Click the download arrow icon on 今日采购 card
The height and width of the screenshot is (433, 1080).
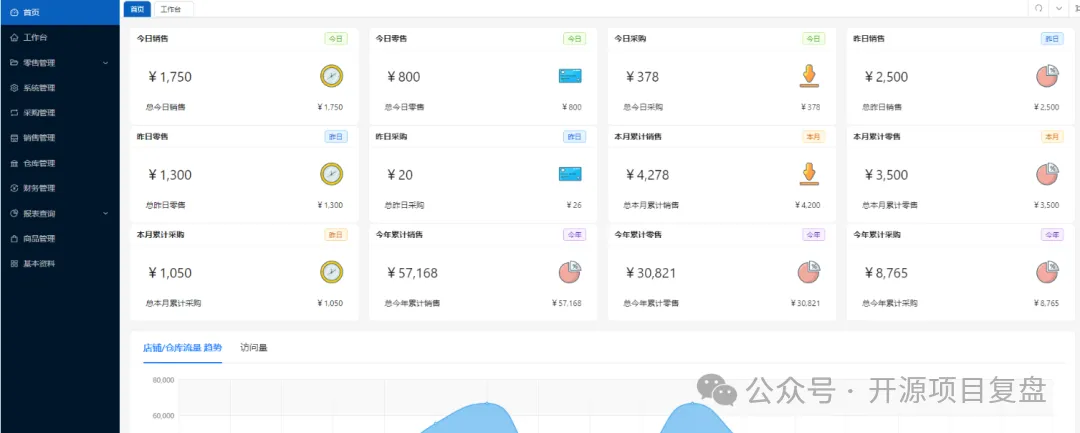(809, 76)
